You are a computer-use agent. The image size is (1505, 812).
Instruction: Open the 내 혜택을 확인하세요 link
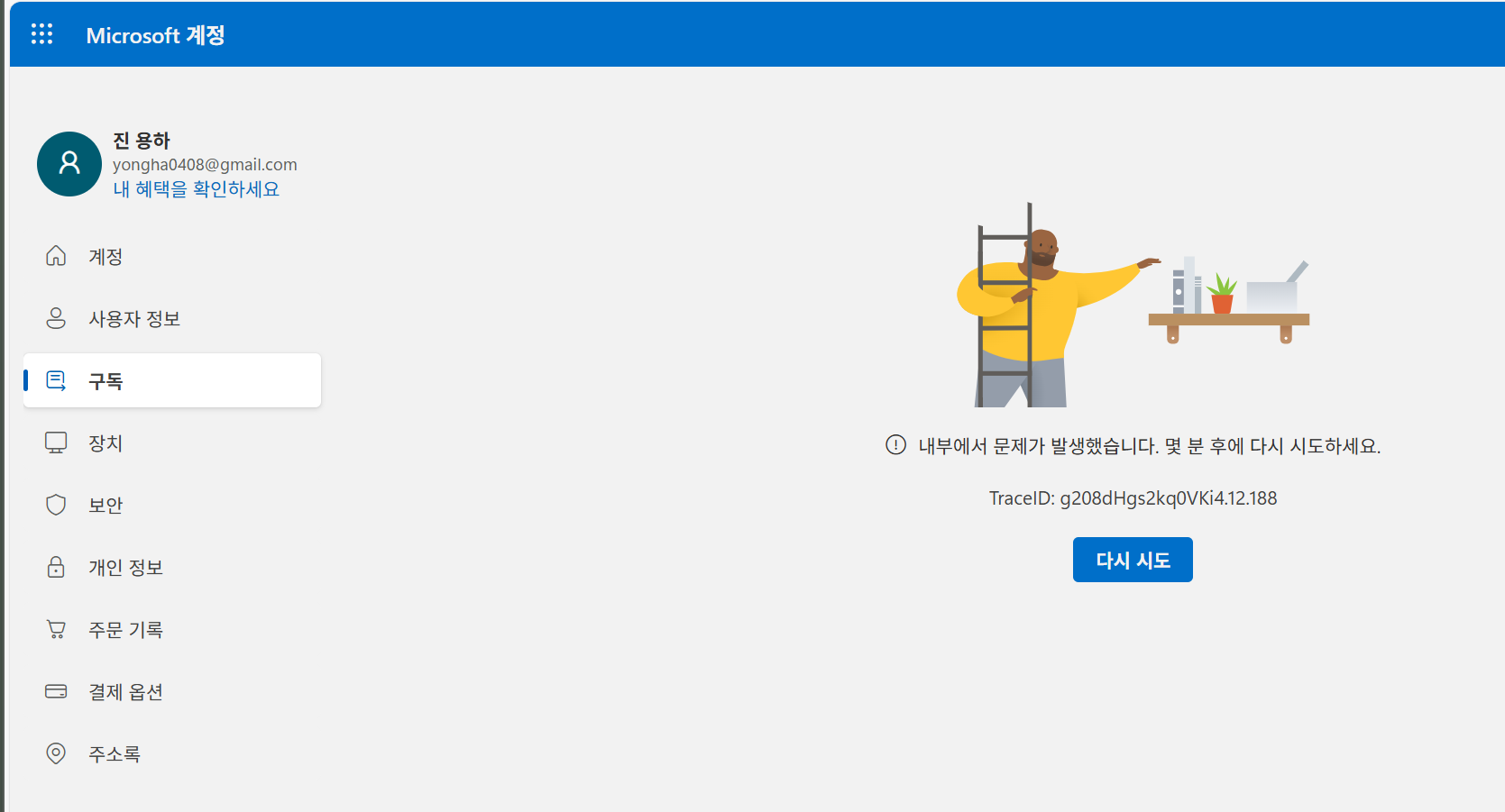click(x=196, y=188)
